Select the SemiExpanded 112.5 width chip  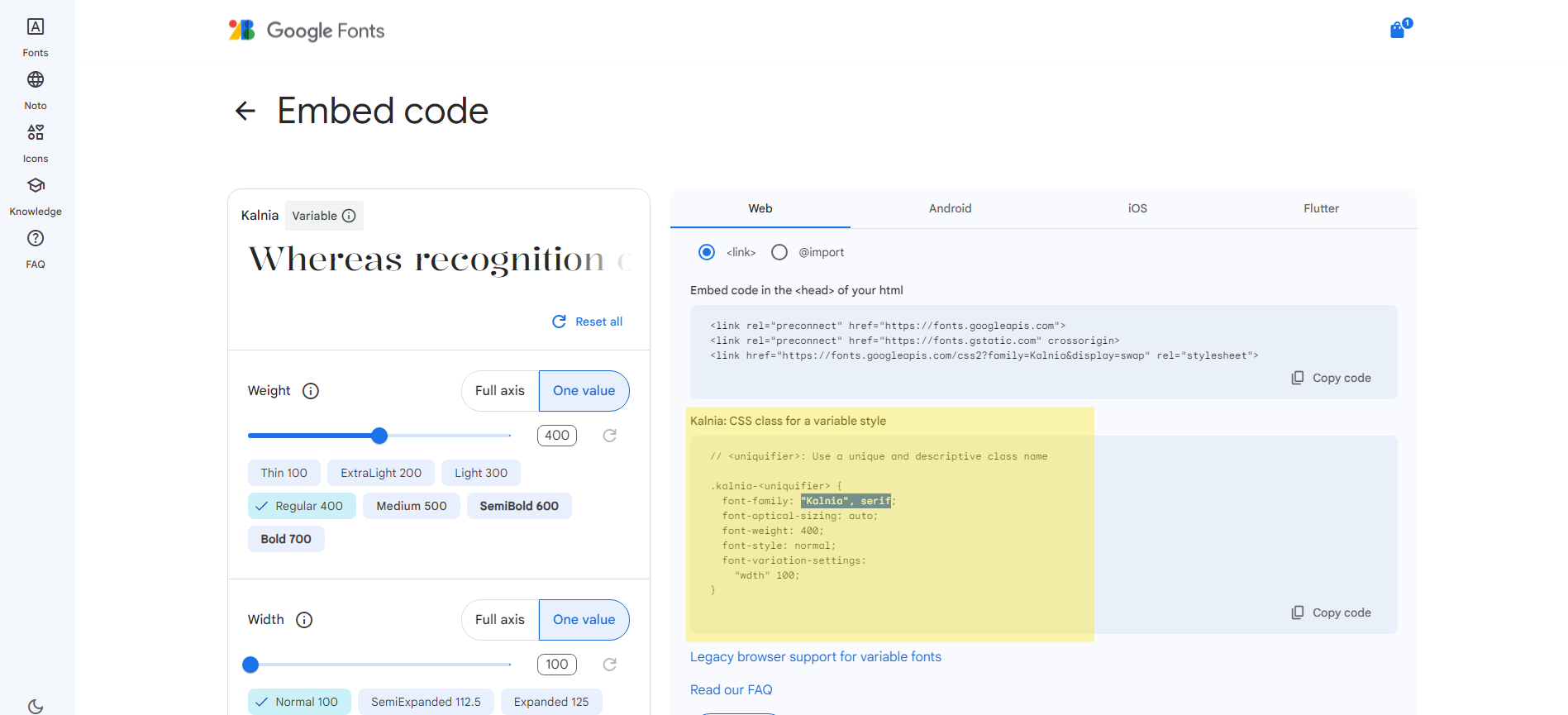click(x=426, y=702)
